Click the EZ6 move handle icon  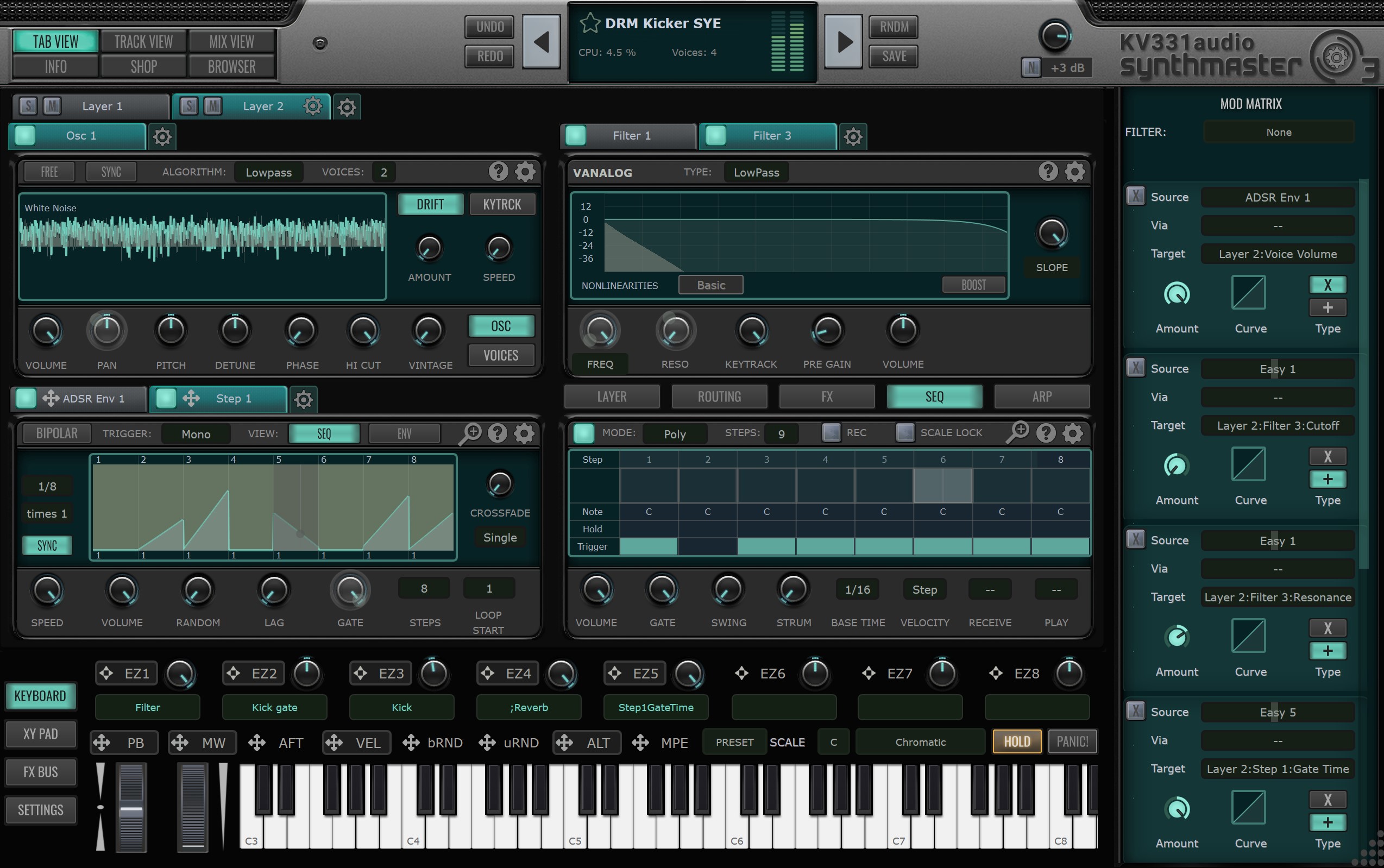741,673
